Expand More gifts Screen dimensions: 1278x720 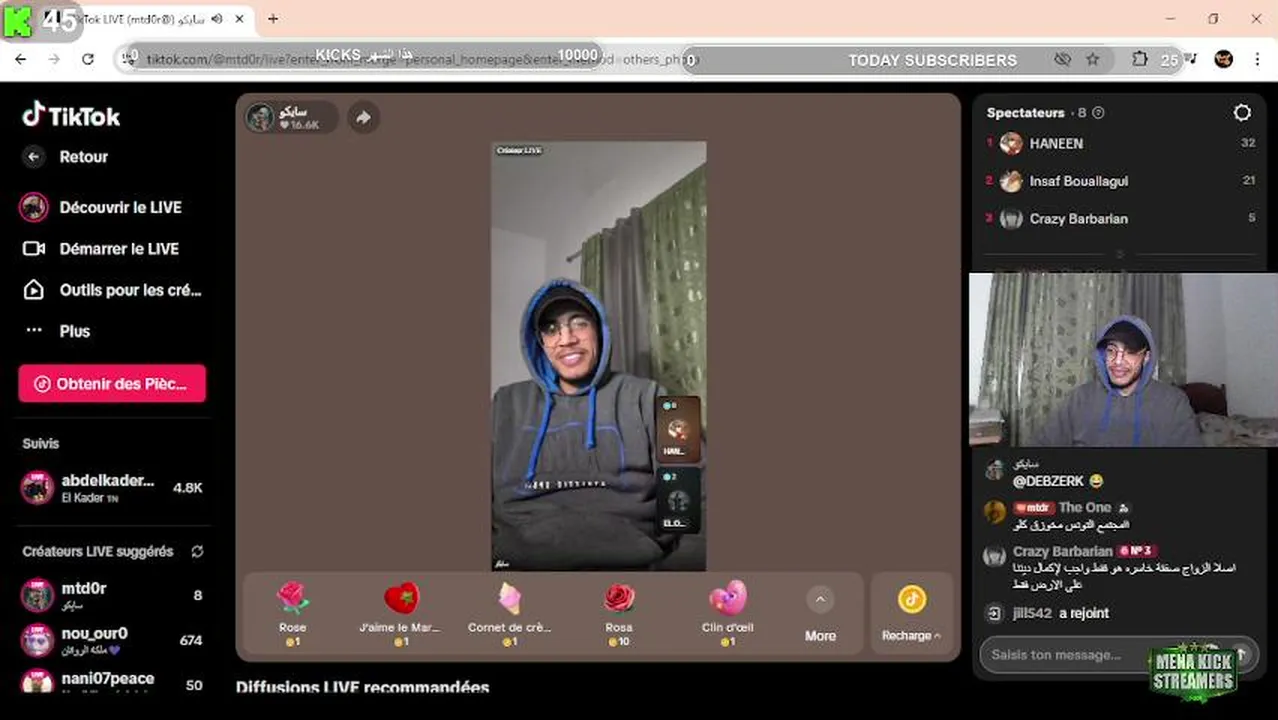pyautogui.click(x=820, y=614)
